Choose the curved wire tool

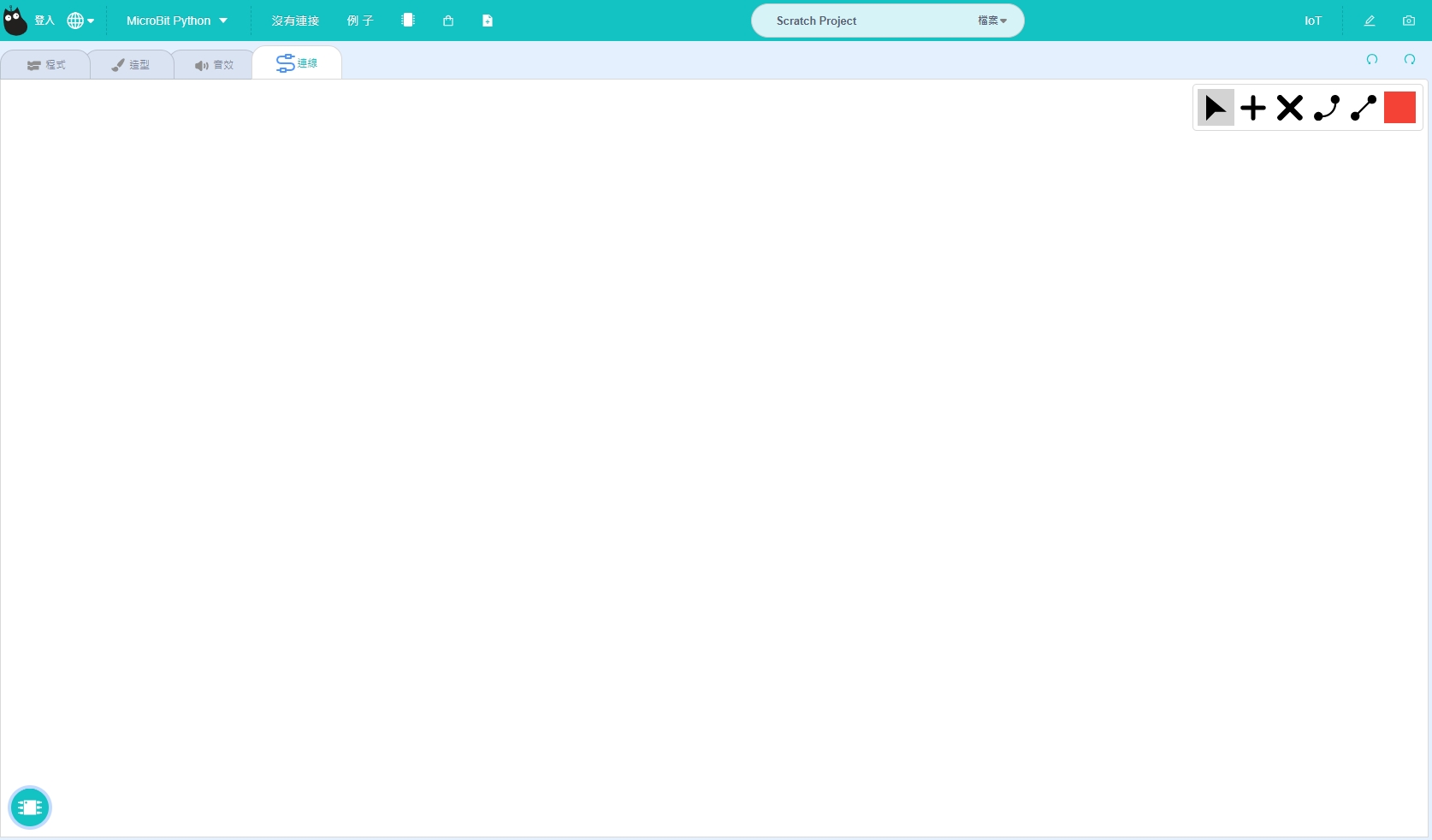pos(1326,108)
